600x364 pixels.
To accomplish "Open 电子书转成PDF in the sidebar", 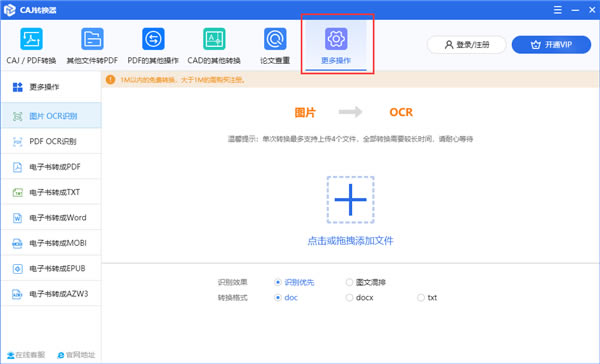I will pos(51,167).
